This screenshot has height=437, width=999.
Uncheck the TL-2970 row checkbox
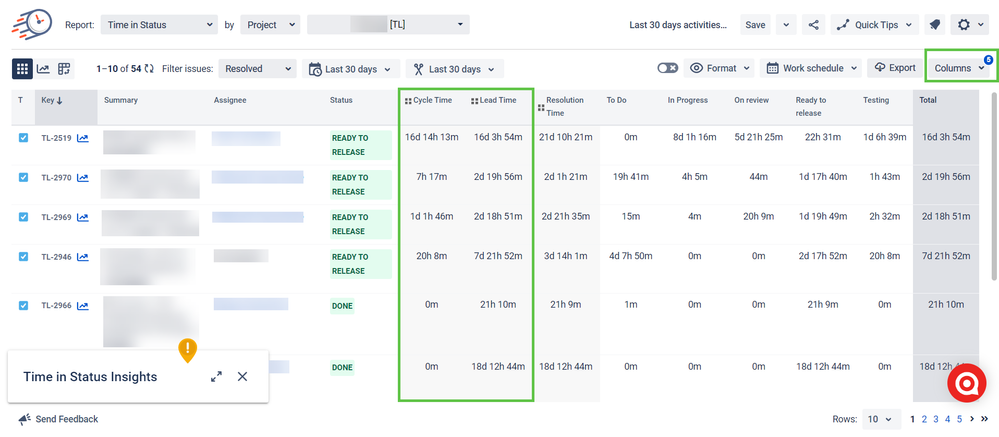[24, 177]
